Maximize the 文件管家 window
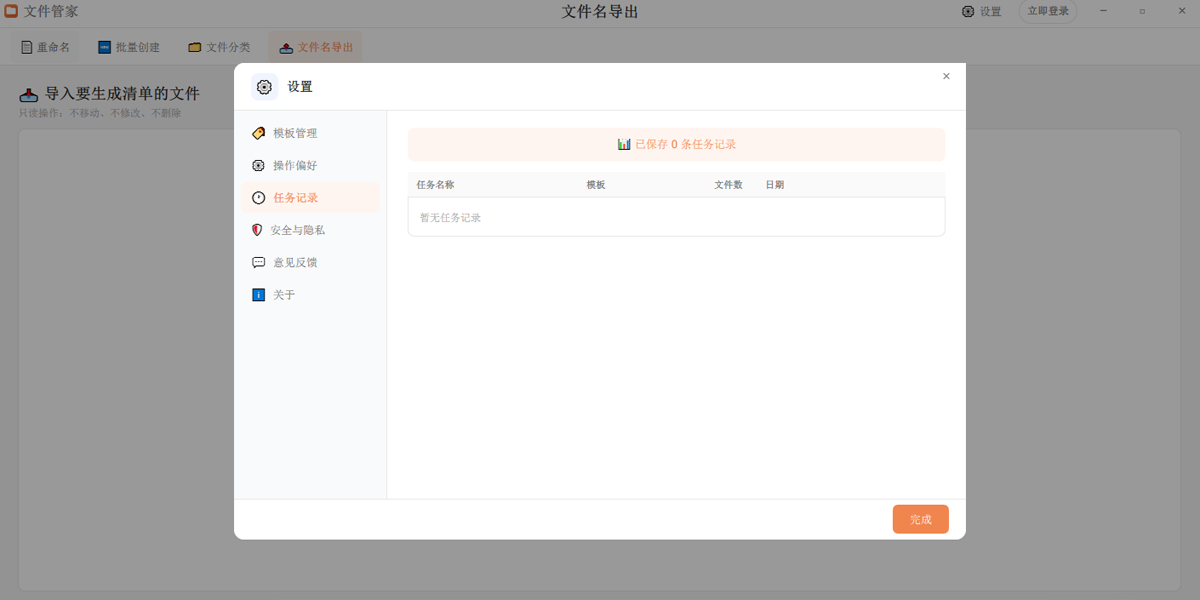Image resolution: width=1200 pixels, height=600 pixels. click(x=1142, y=11)
